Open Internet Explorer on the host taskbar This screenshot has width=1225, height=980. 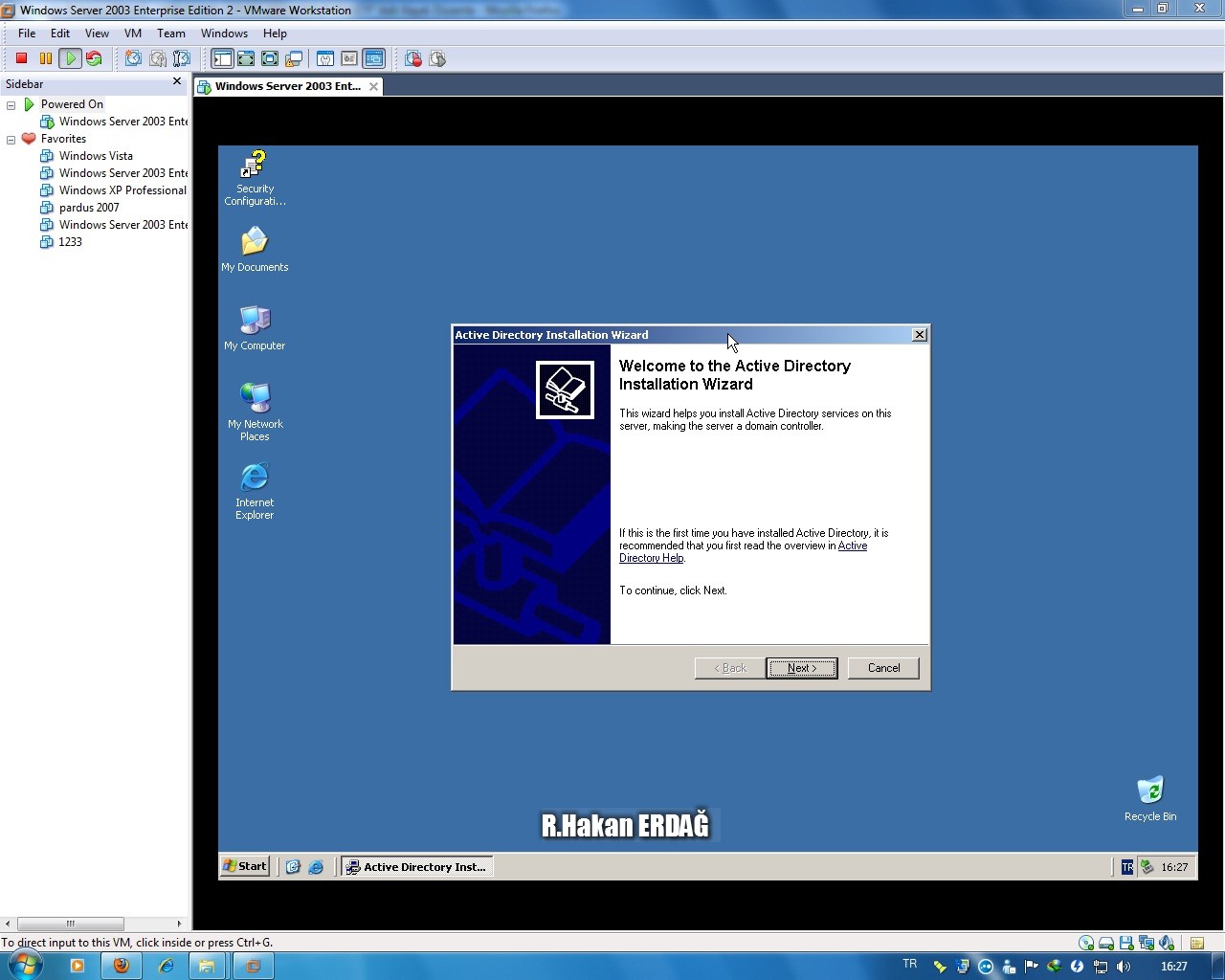click(166, 966)
